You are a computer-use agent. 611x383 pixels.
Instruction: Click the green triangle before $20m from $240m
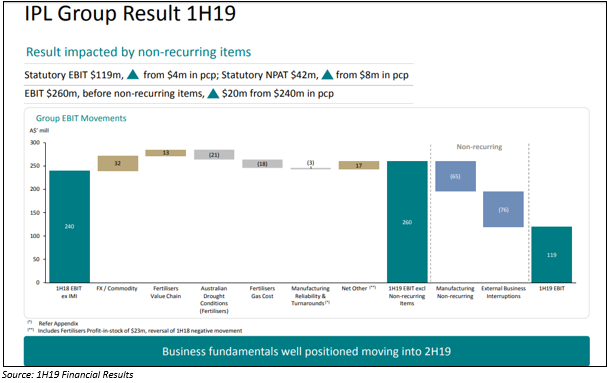click(x=213, y=94)
